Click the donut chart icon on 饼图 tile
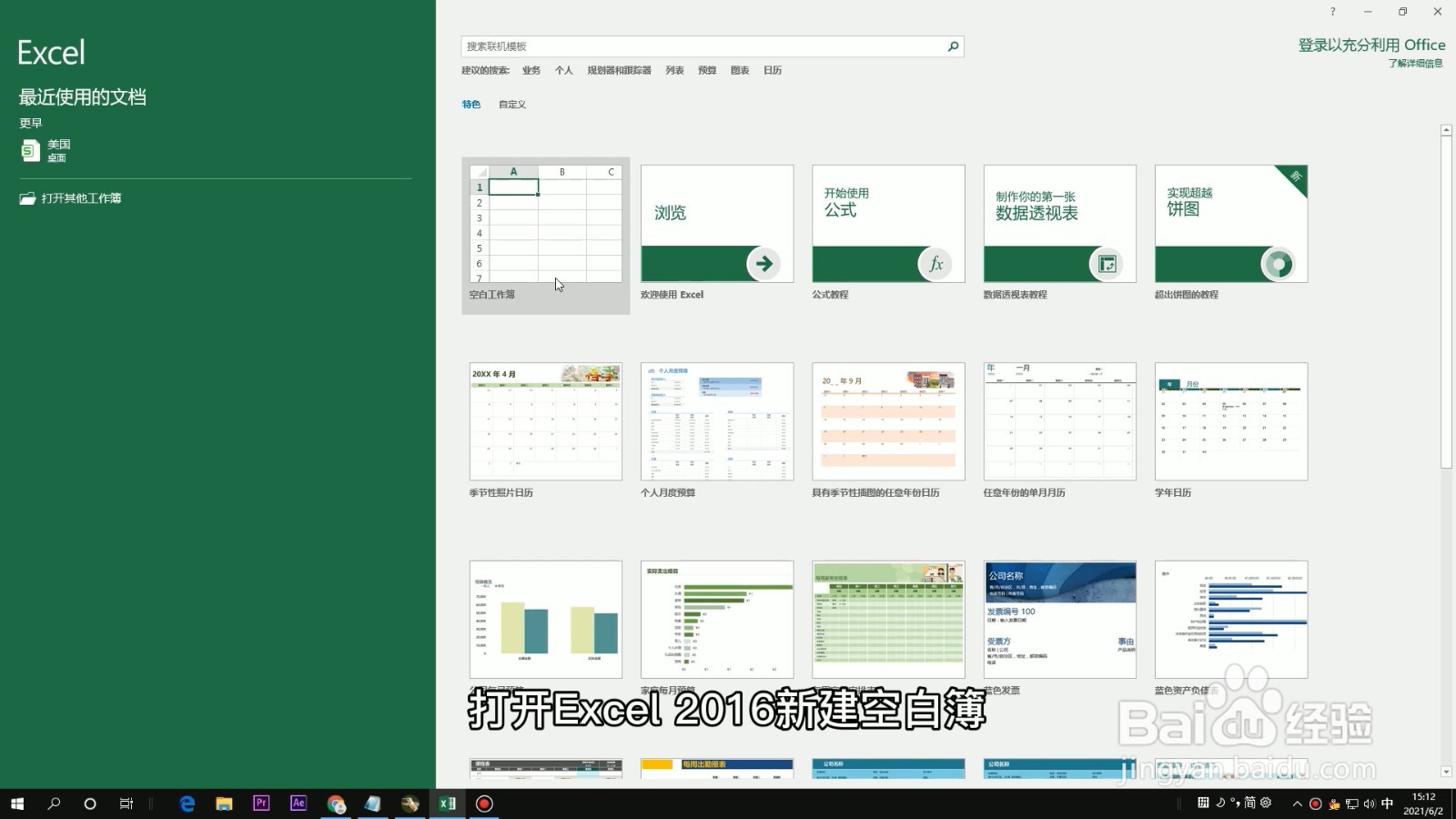Viewport: 1456px width, 819px height. (x=1278, y=264)
